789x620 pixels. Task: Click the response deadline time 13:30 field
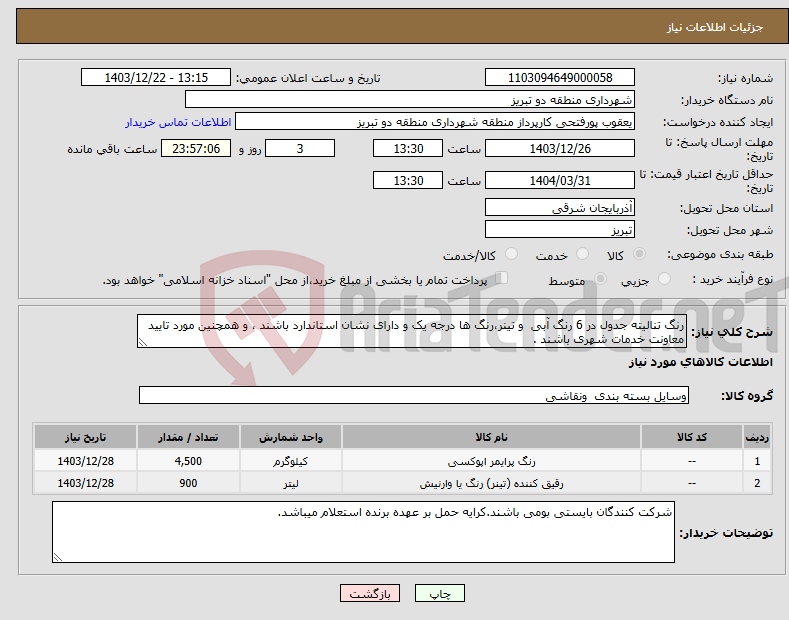pyautogui.click(x=408, y=148)
